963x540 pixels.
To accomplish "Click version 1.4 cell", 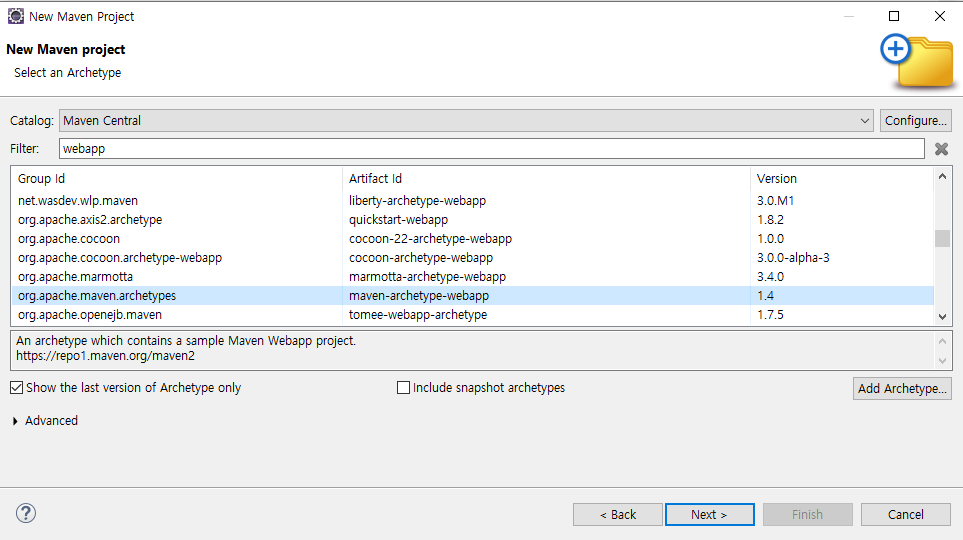I will (x=765, y=296).
